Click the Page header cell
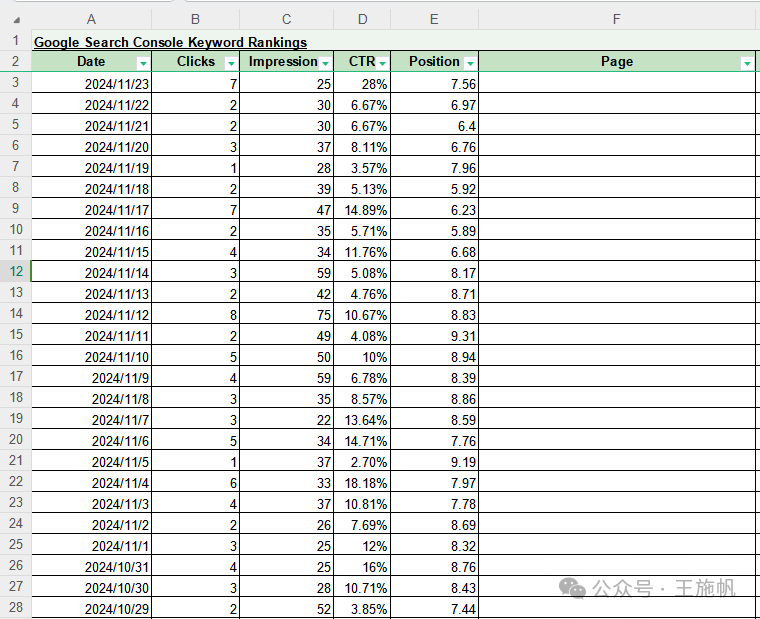Viewport: 760px width, 619px height. click(x=617, y=62)
